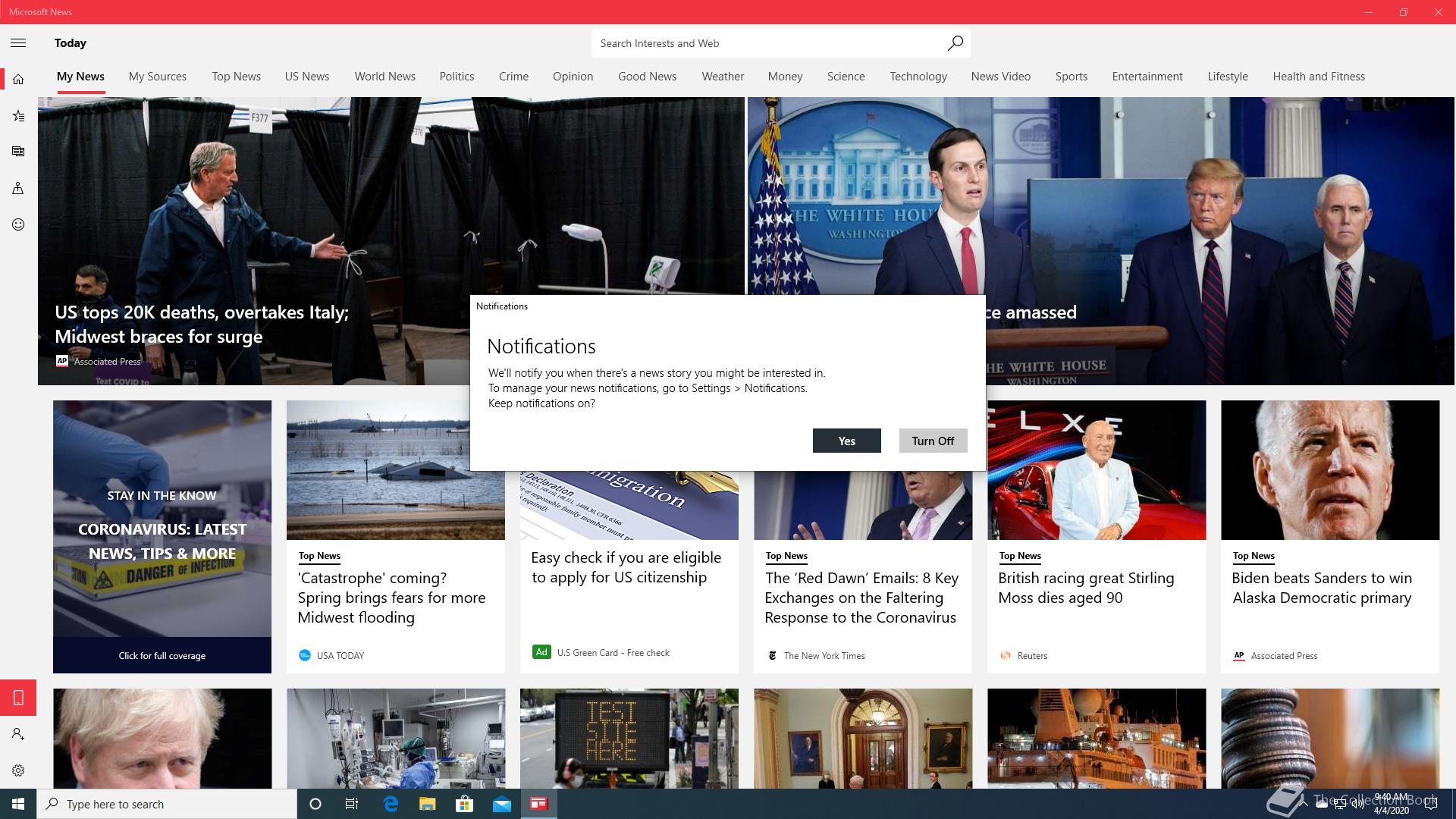
Task: Click the Reuters source logo
Action: [x=1006, y=655]
